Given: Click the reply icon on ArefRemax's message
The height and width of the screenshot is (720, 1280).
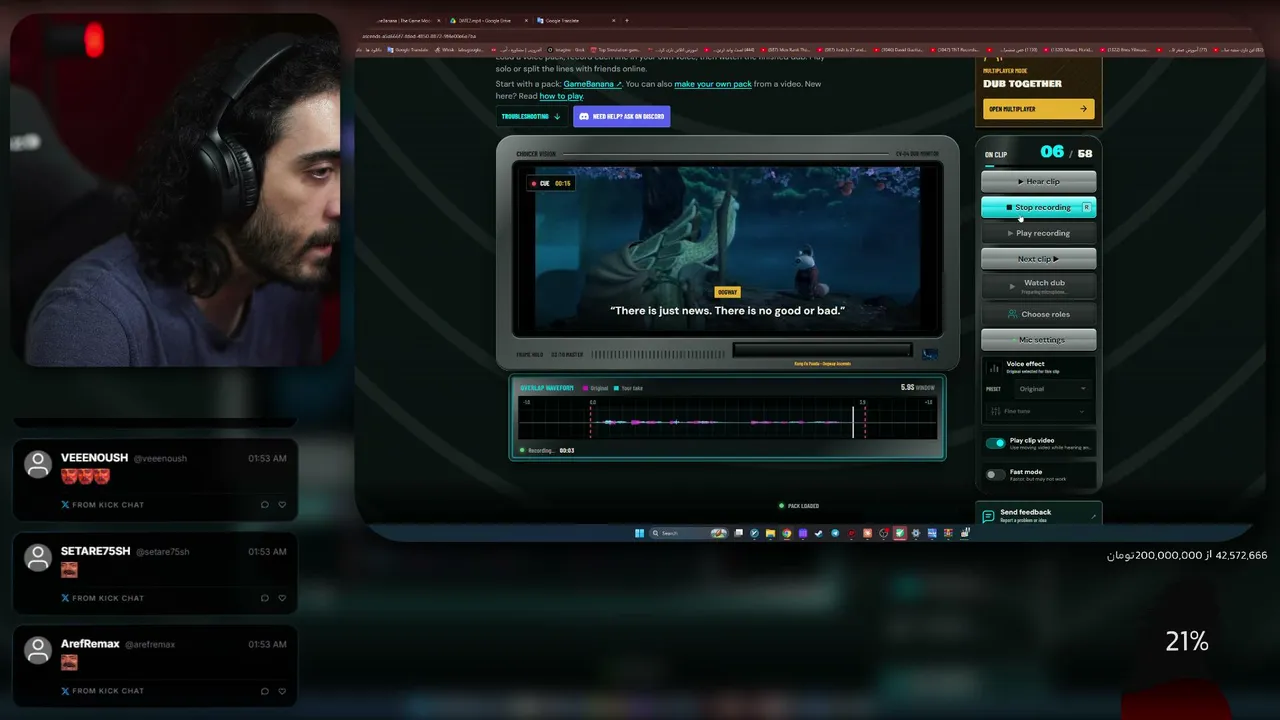Looking at the screenshot, I should pyautogui.click(x=265, y=691).
